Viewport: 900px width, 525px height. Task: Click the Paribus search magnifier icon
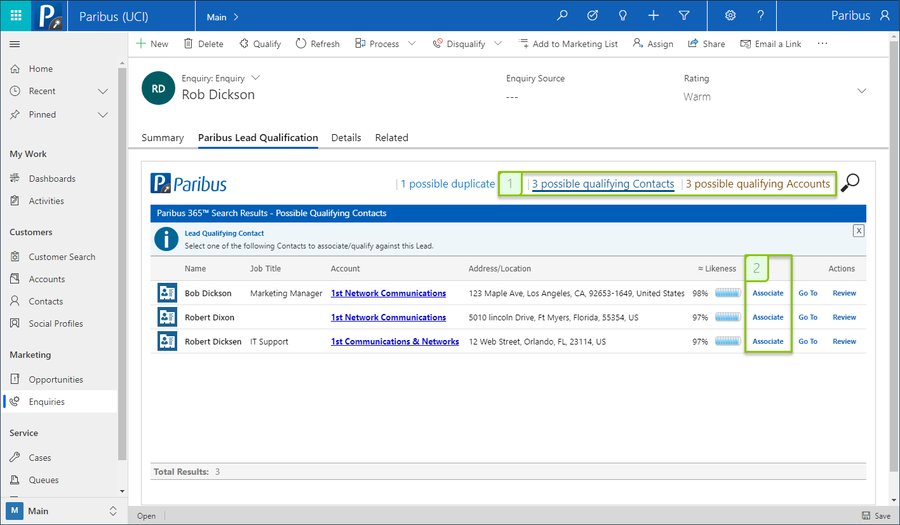click(850, 183)
